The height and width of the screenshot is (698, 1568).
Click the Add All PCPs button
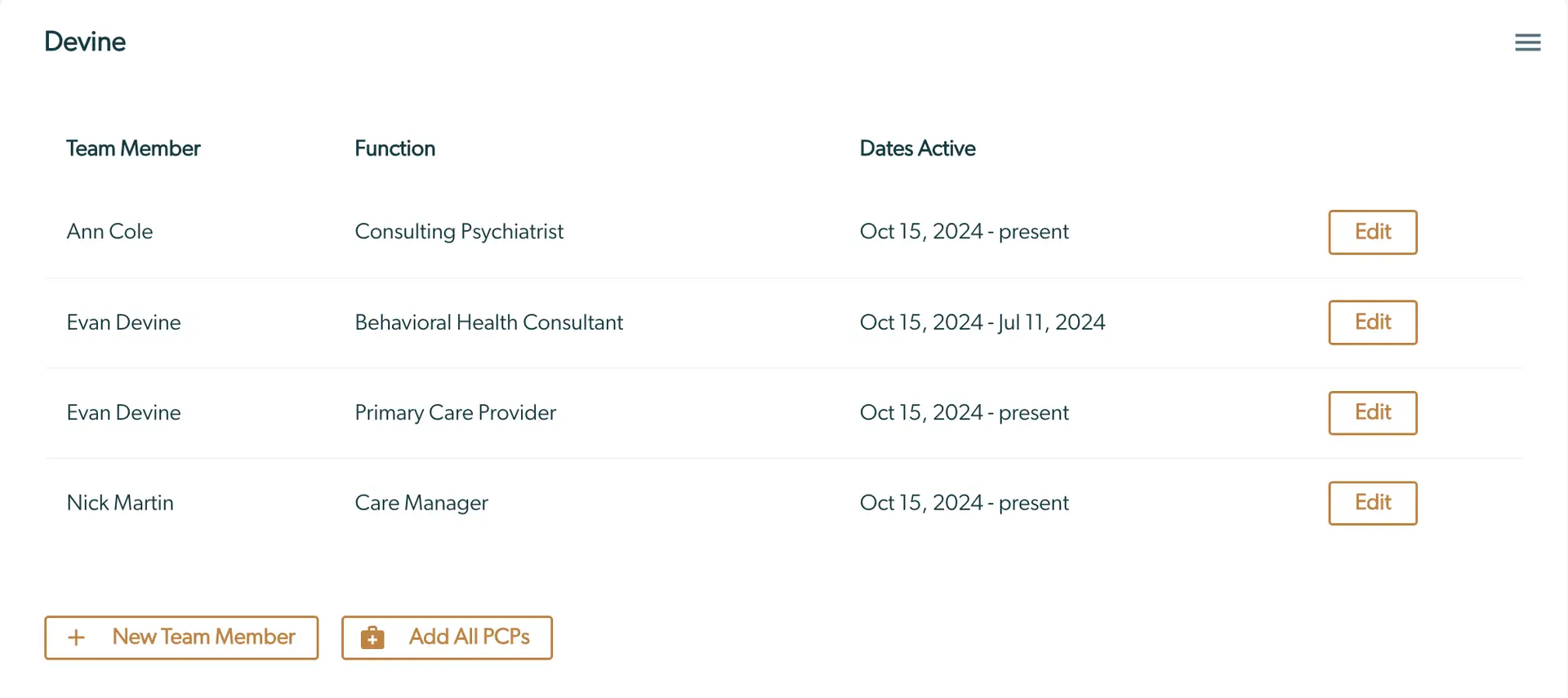pos(447,638)
